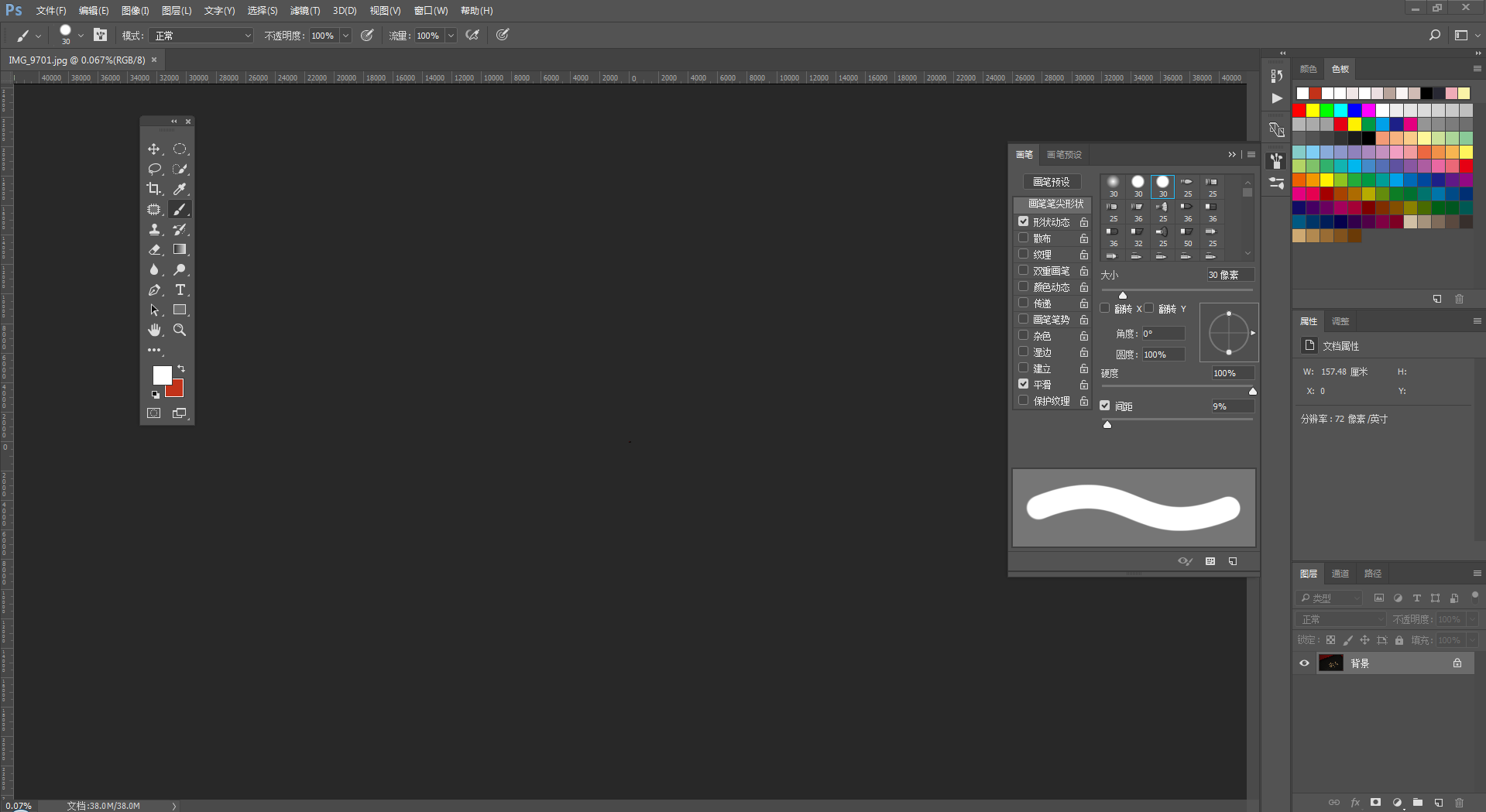Select the Zoom tool
This screenshot has height=812, width=1486.
180,330
